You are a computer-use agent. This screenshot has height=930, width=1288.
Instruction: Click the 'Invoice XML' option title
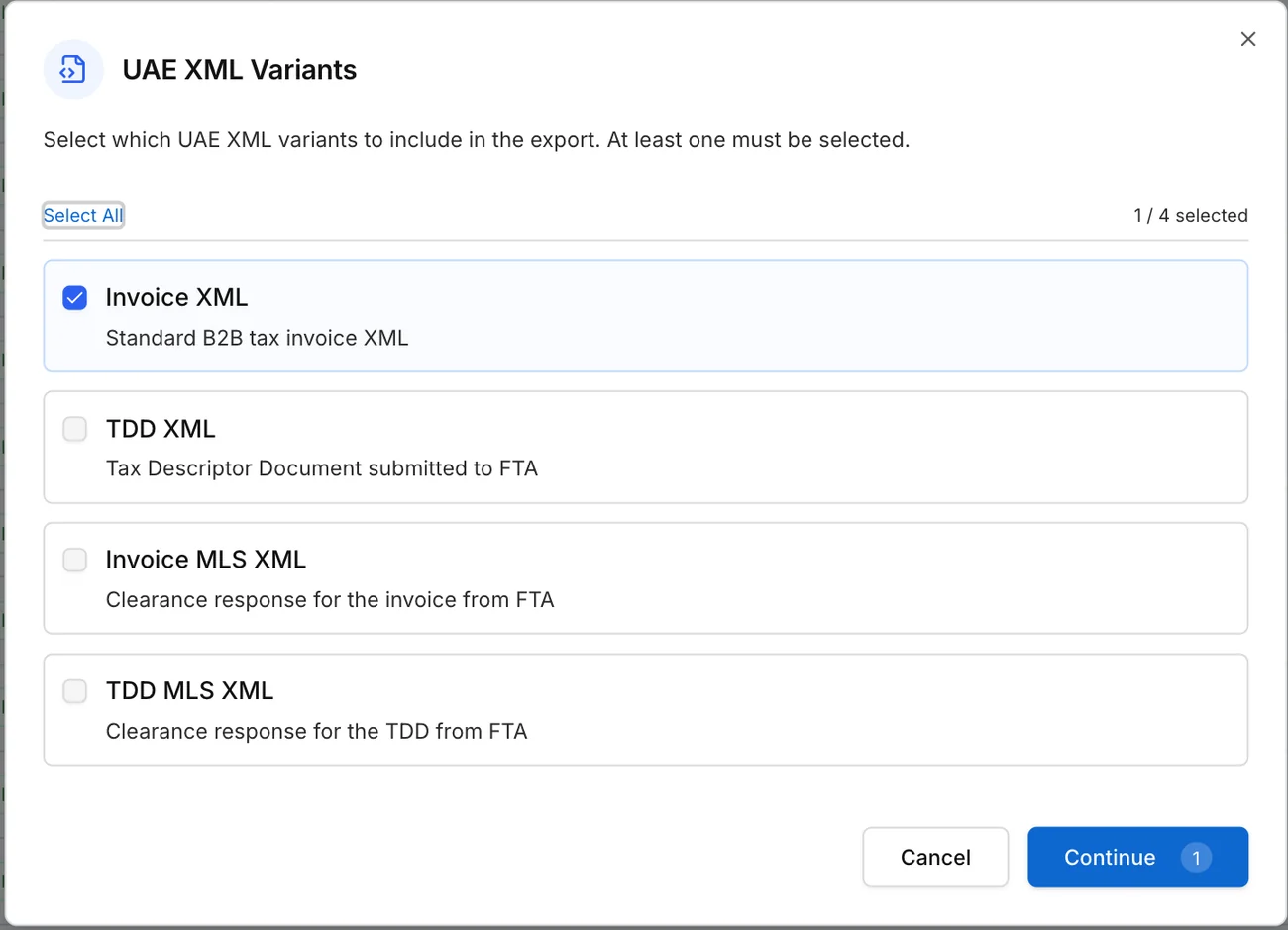click(x=177, y=297)
